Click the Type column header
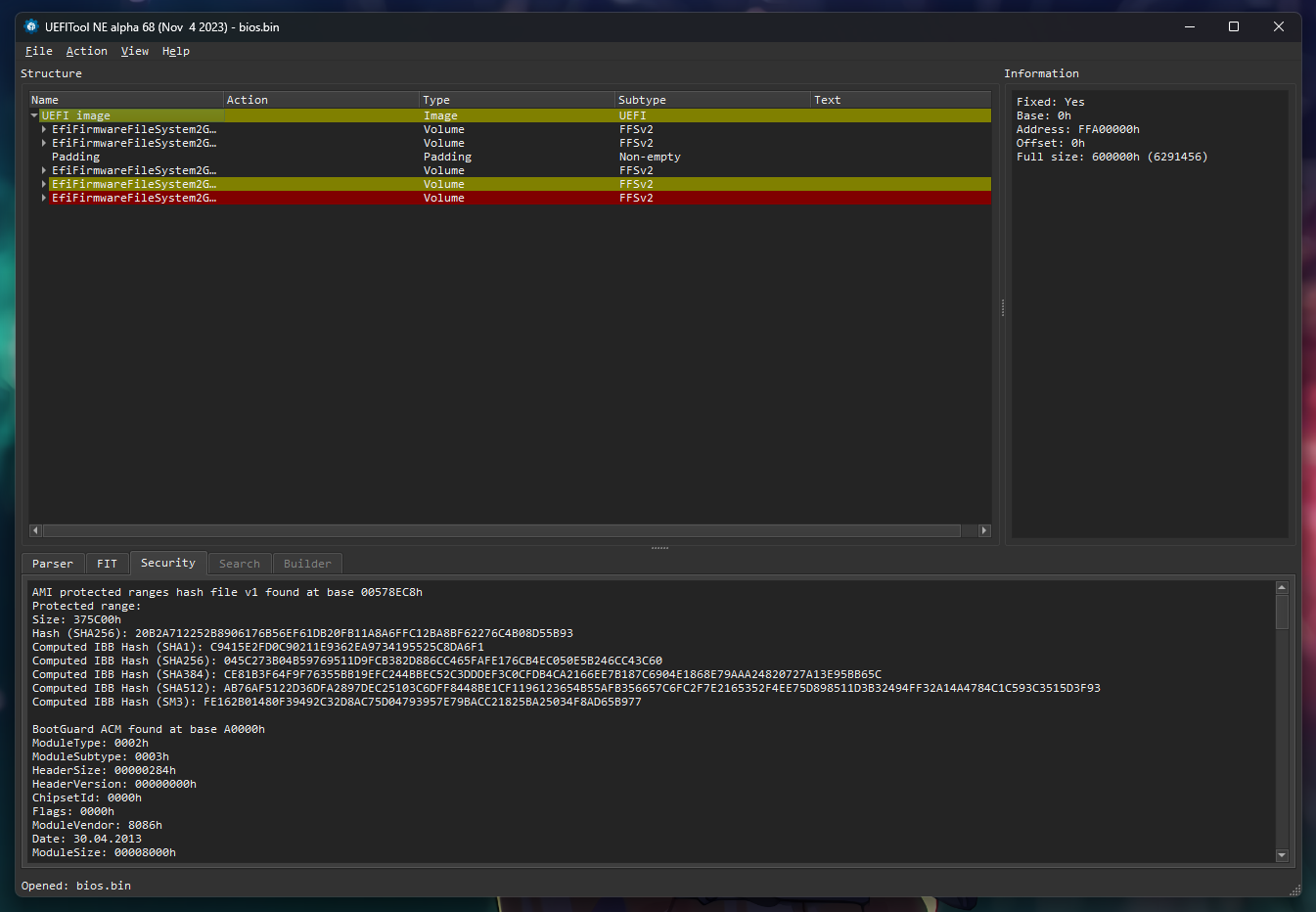1316x912 pixels. (436, 100)
